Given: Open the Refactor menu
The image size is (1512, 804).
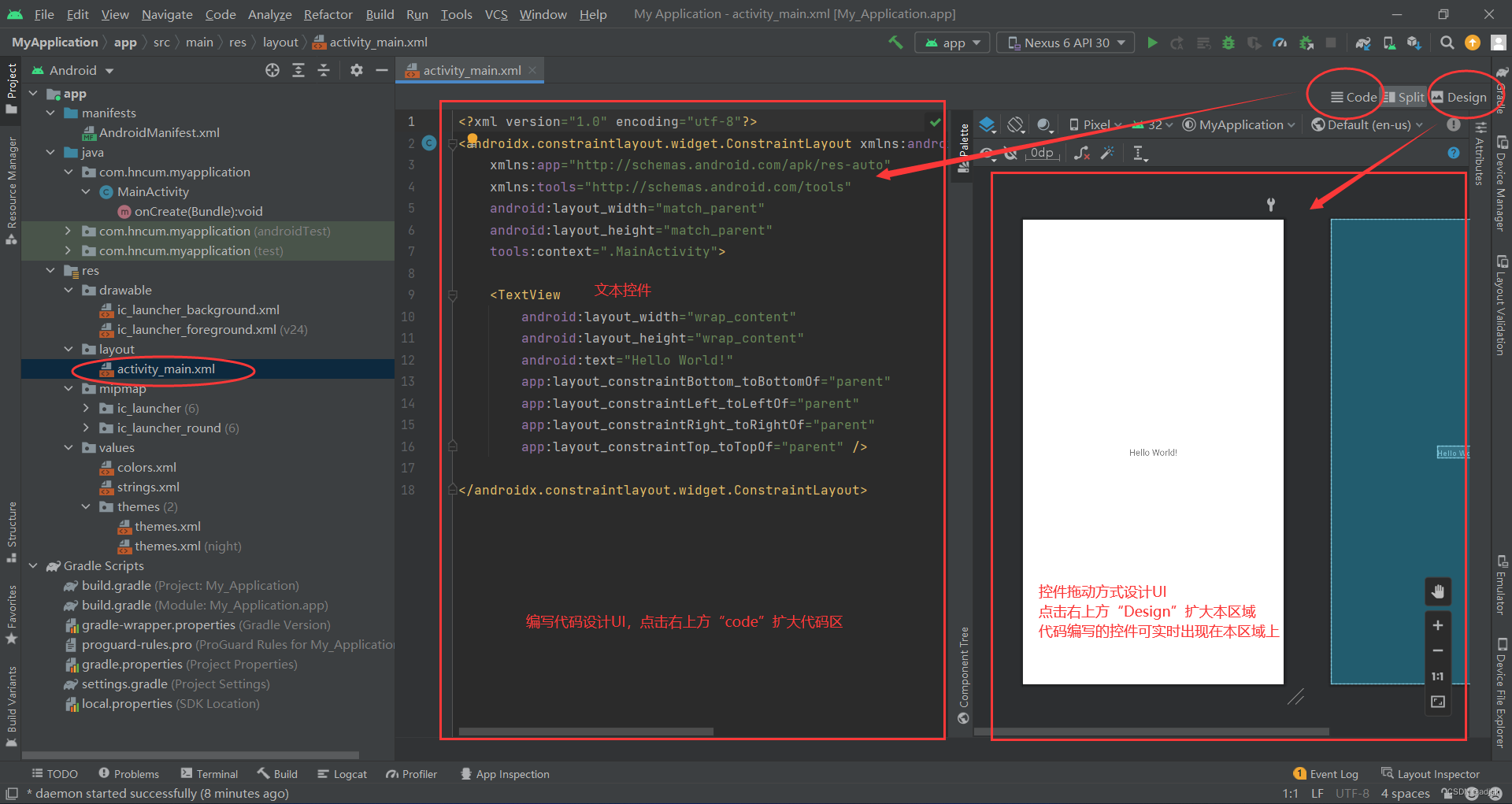Looking at the screenshot, I should tap(328, 14).
